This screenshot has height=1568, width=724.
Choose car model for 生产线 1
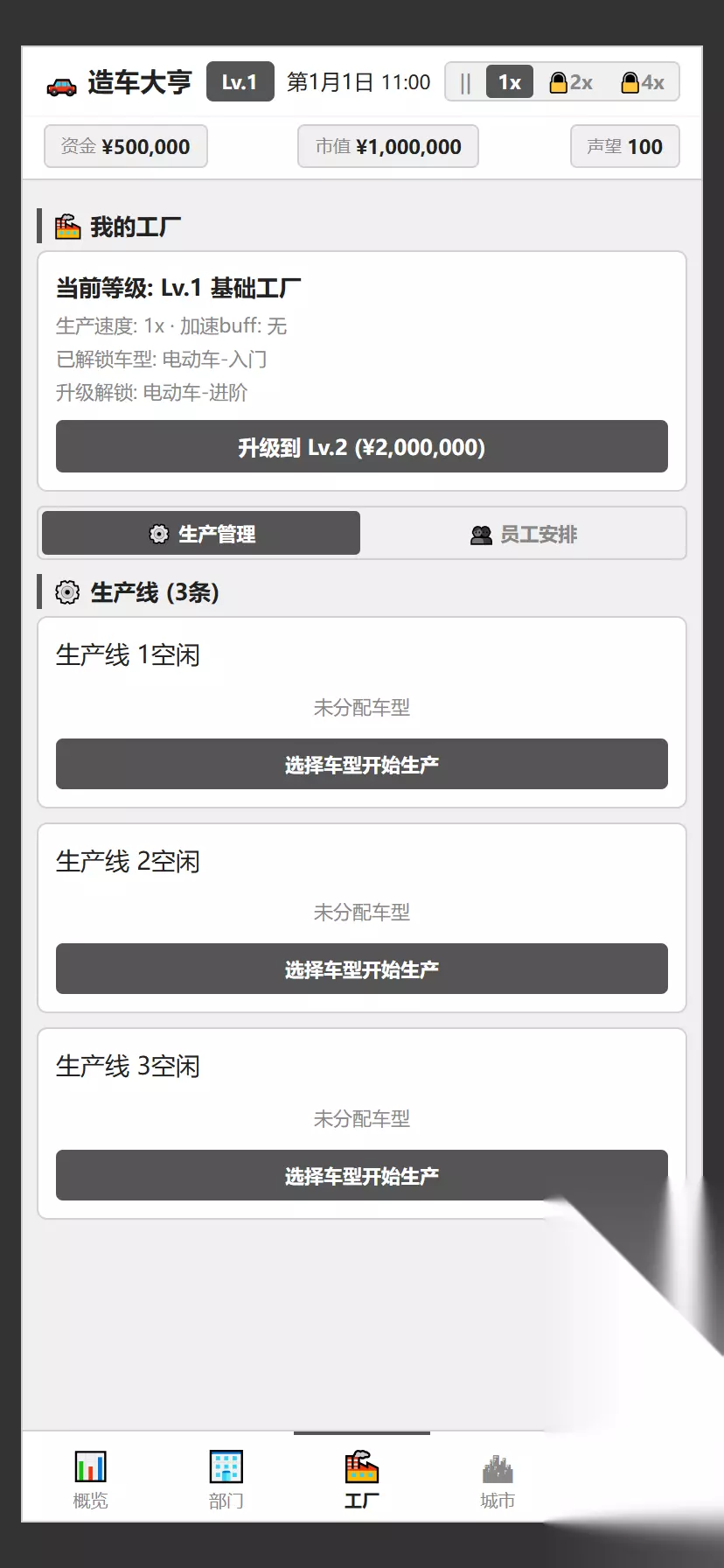tap(362, 765)
